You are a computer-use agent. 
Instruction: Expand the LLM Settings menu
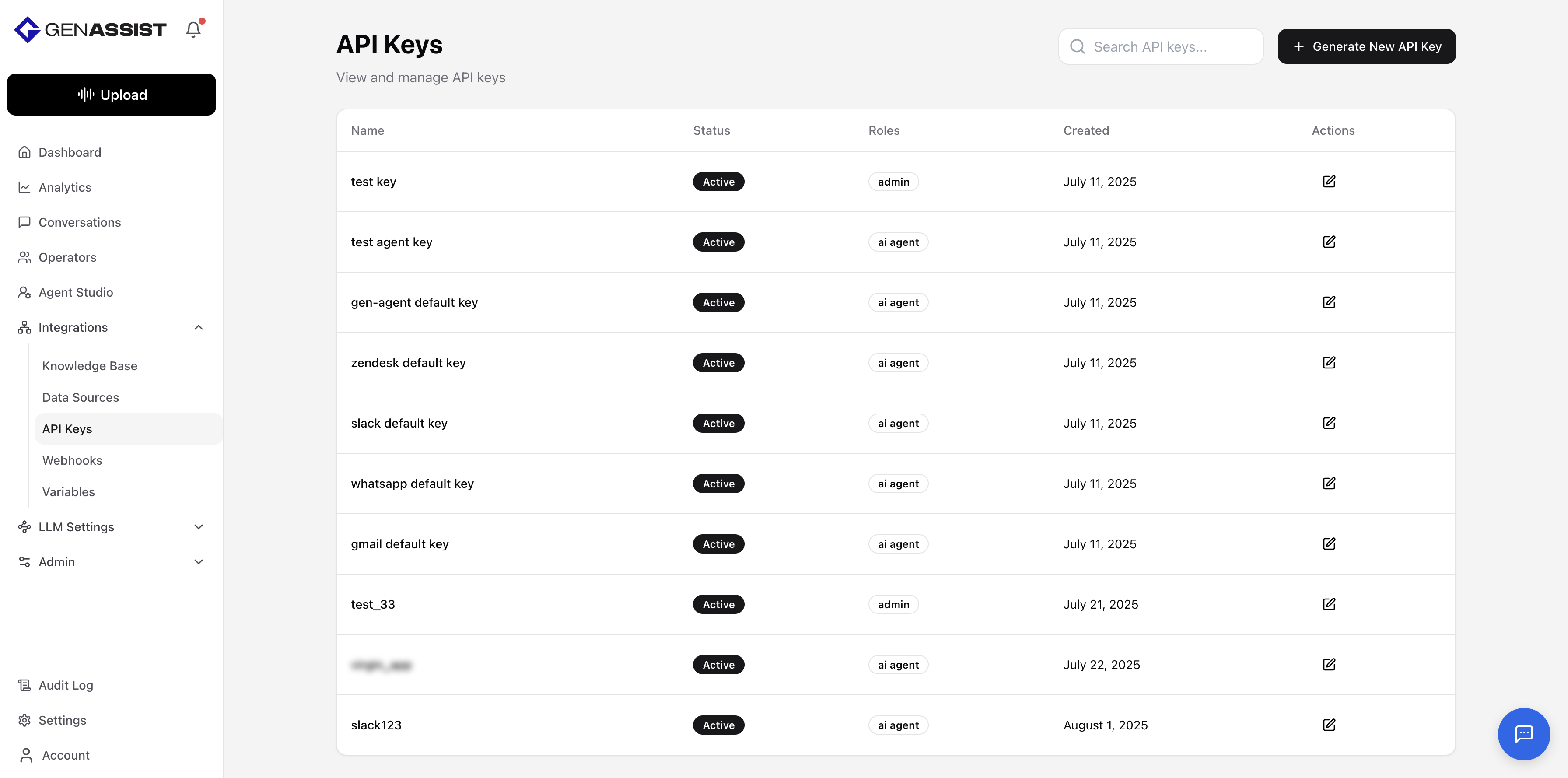[x=199, y=526]
